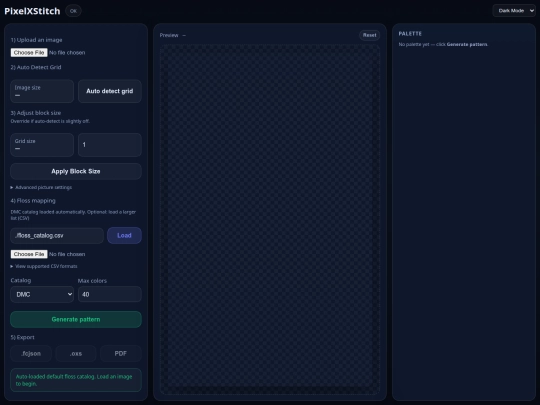Open the Catalog DMC dropdown
Viewport: 540px width, 405px height.
pyautogui.click(x=42, y=294)
